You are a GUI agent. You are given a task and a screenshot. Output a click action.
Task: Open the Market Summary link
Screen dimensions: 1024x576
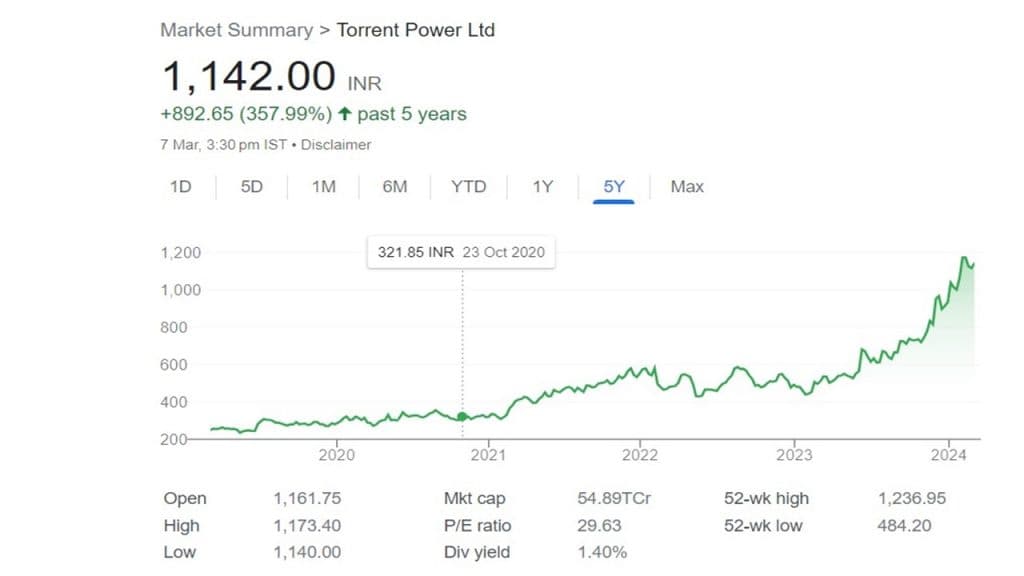[x=236, y=30]
